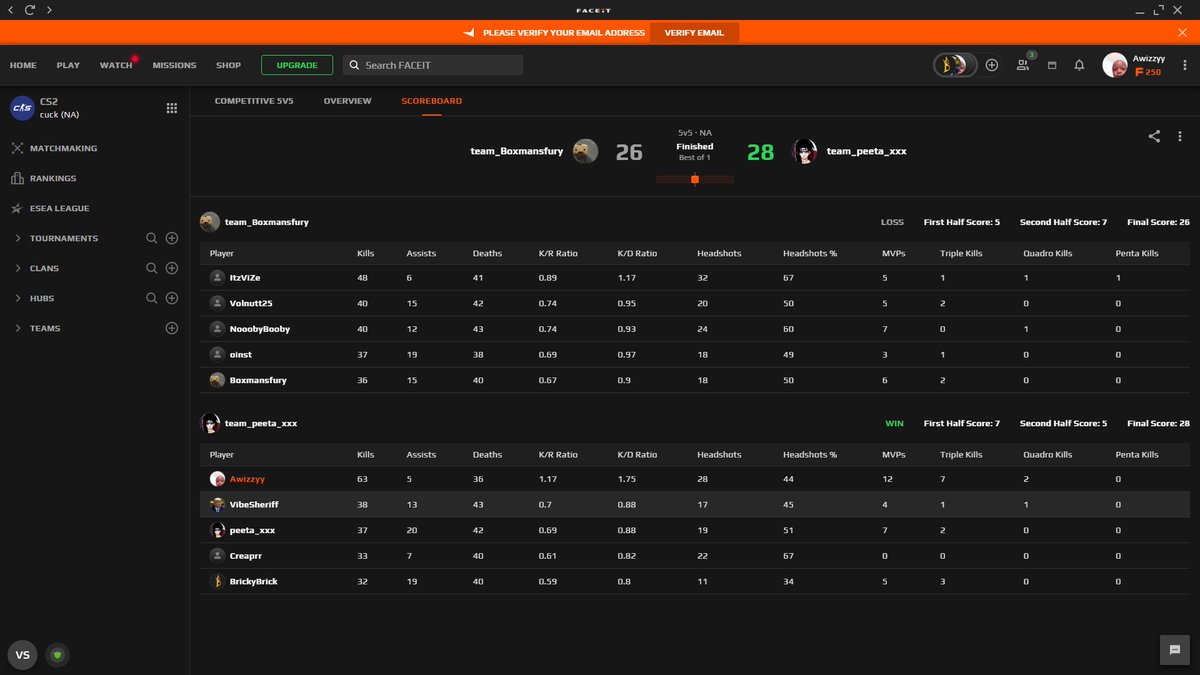Click the team_peeta_xxx header avatar
This screenshot has height=675, width=1200.
[805, 151]
